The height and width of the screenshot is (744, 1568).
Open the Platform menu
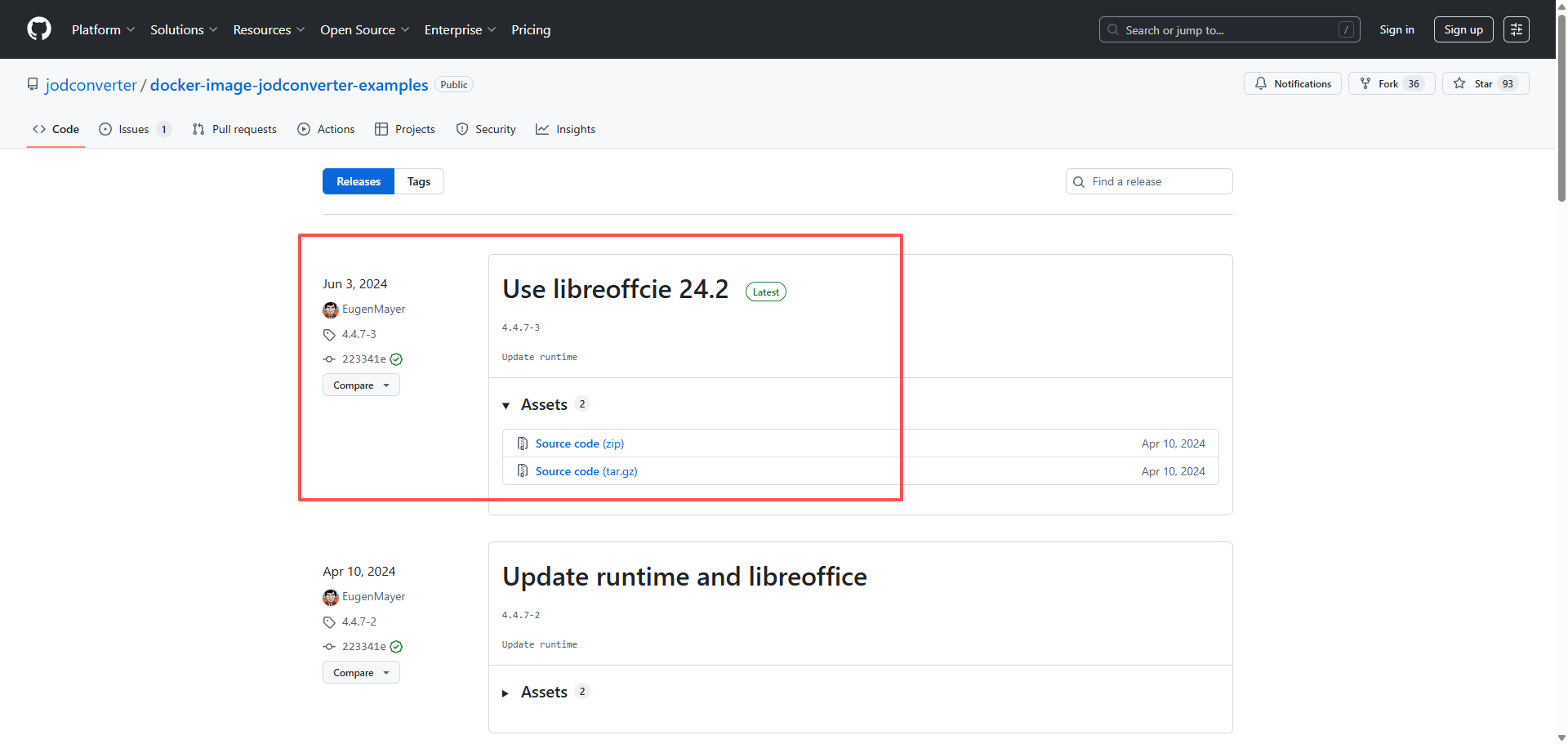click(x=103, y=29)
